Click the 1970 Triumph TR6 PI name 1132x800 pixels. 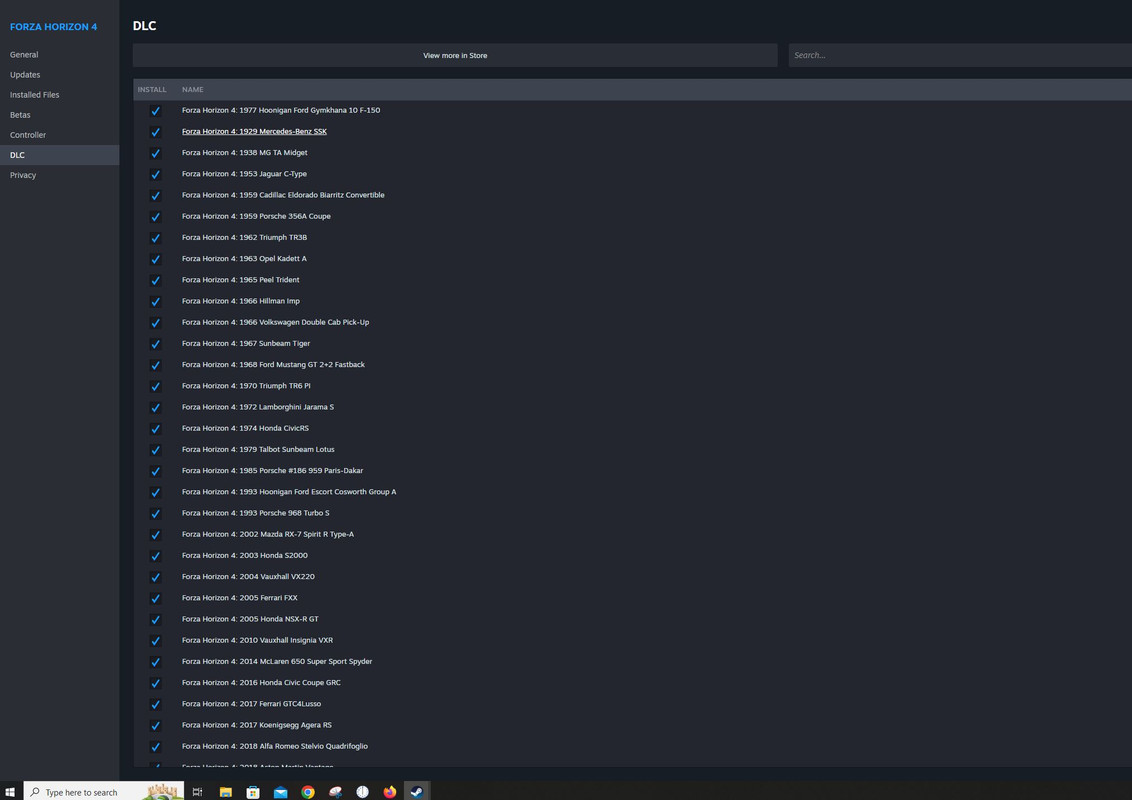(x=246, y=386)
